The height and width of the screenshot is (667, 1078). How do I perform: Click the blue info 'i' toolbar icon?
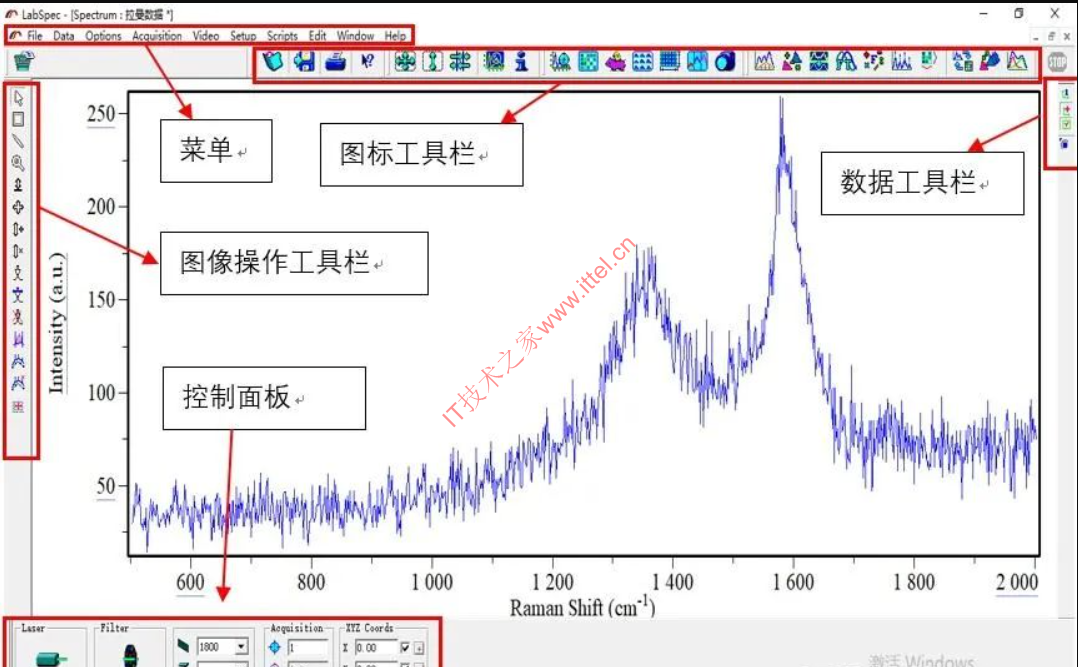(521, 62)
